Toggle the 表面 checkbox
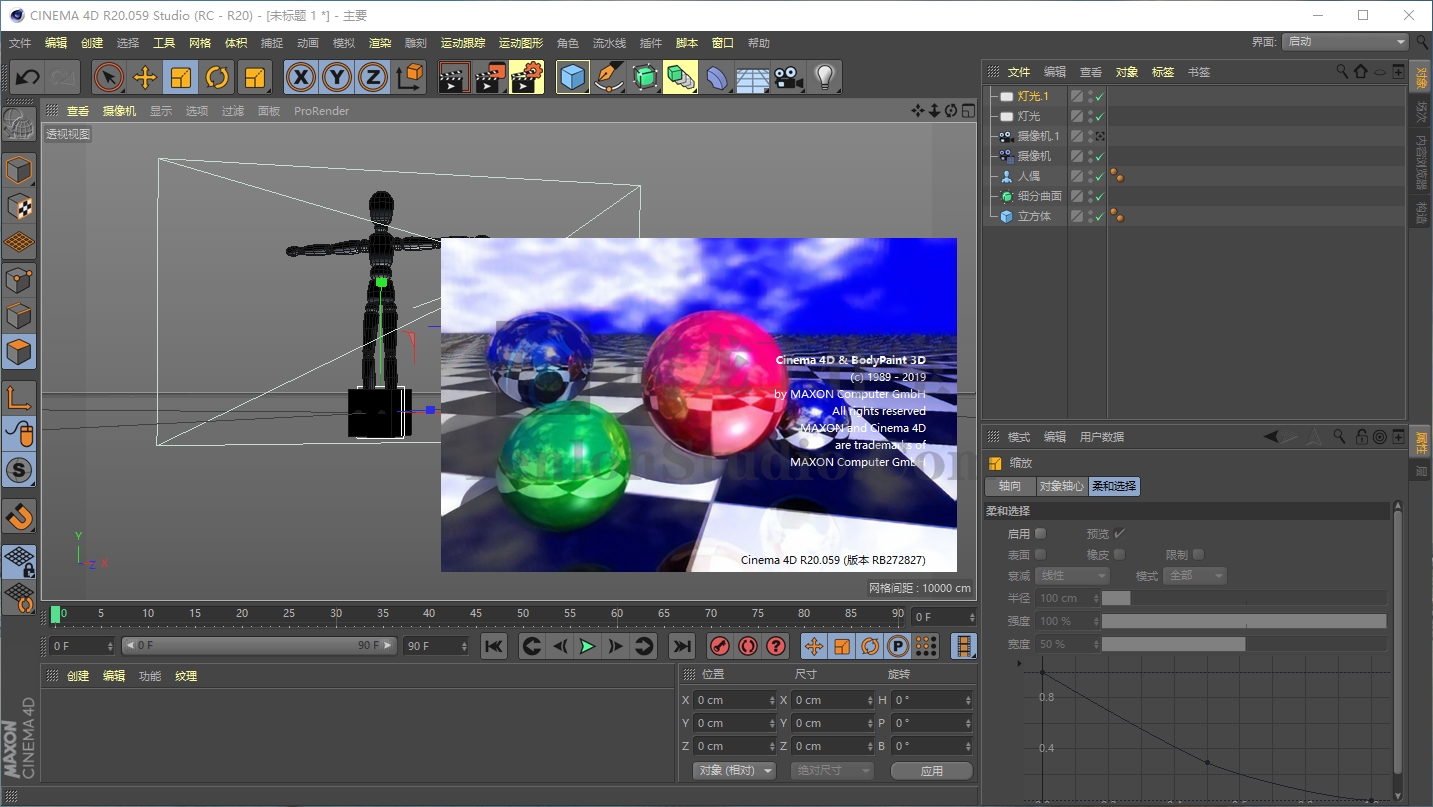This screenshot has width=1433, height=807. tap(1040, 554)
